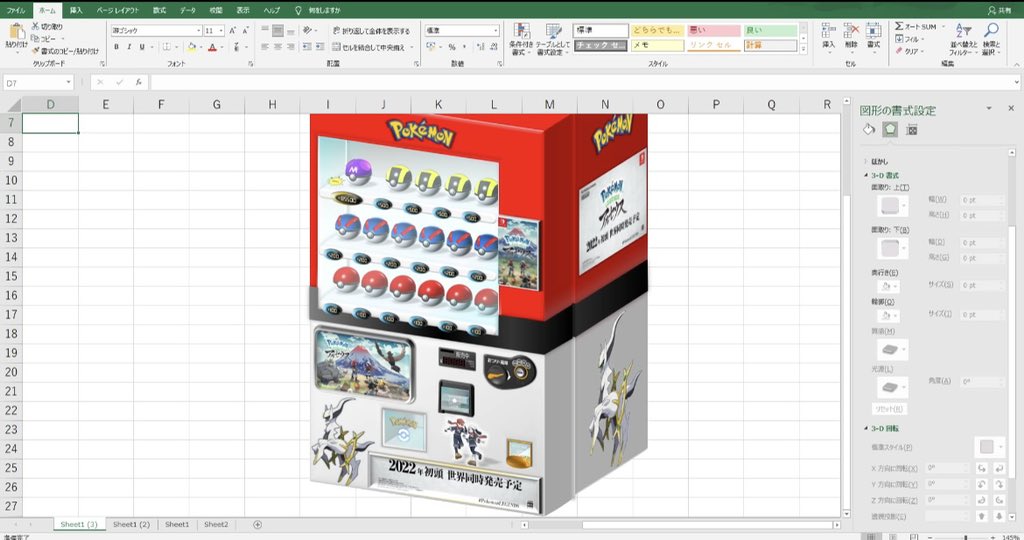Apply the チェック セル cell style
This screenshot has height=540, width=1024.
pos(601,45)
